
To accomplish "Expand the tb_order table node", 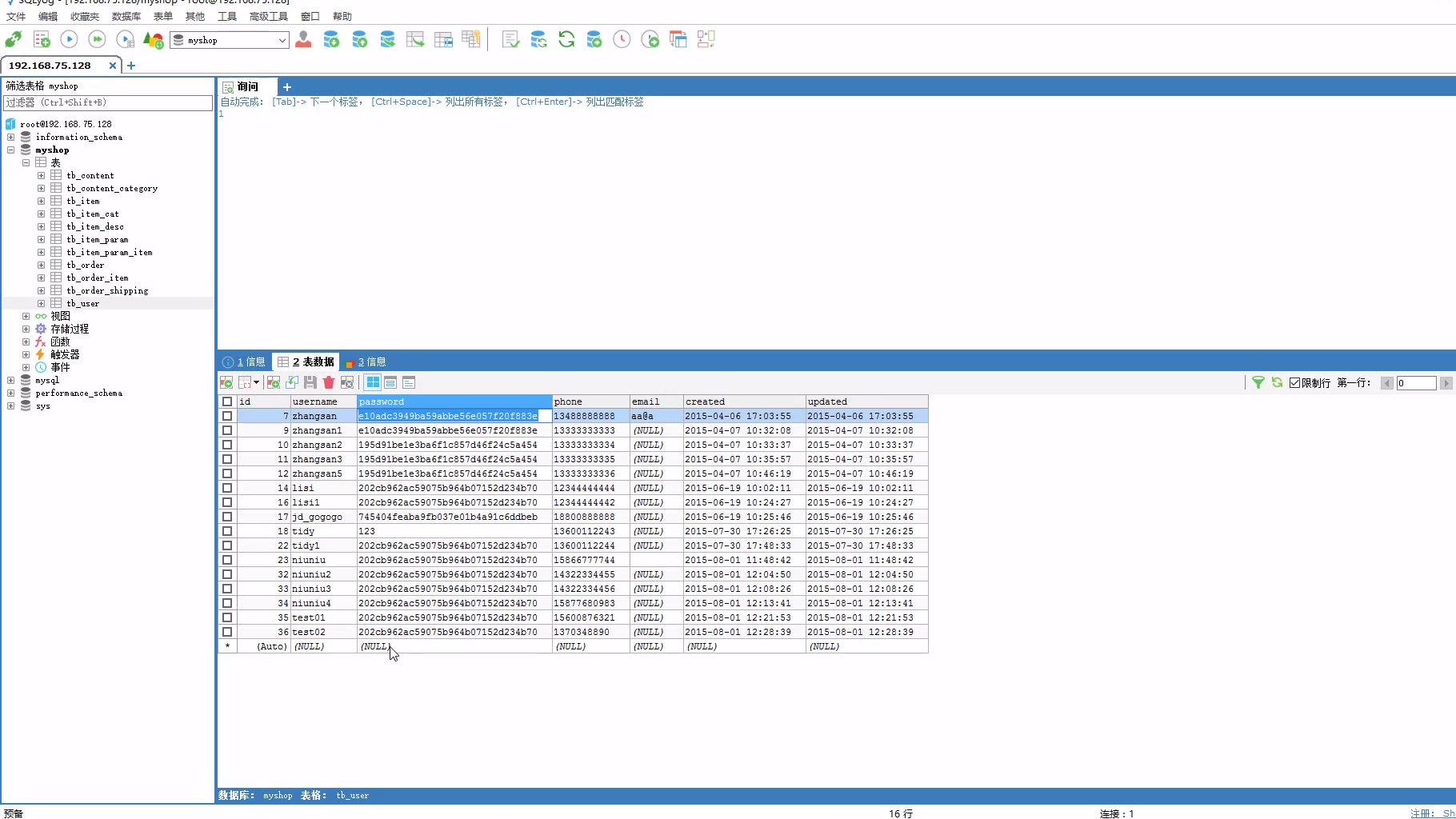I will [41, 265].
